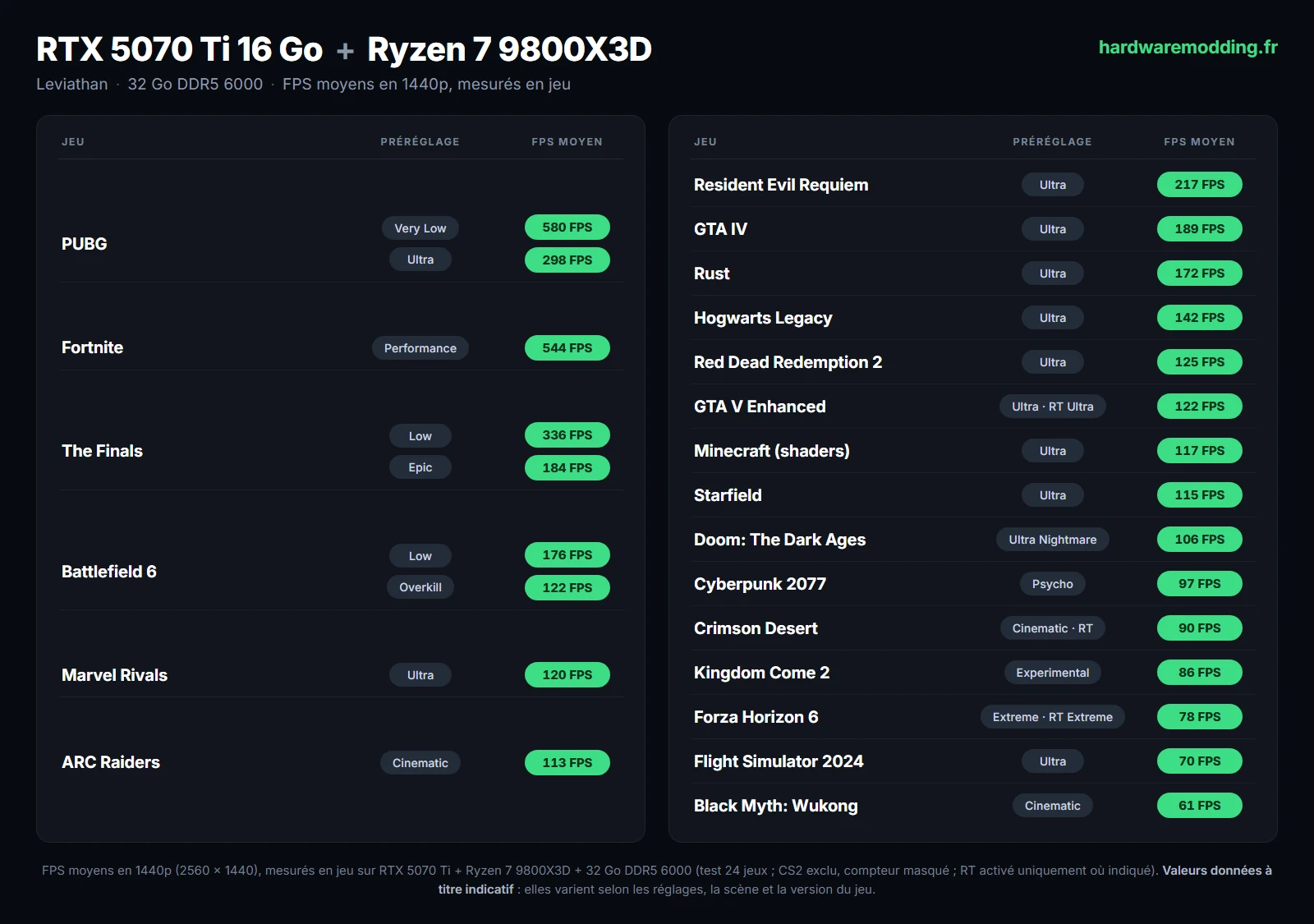Select the GTA IV row title

(x=720, y=229)
